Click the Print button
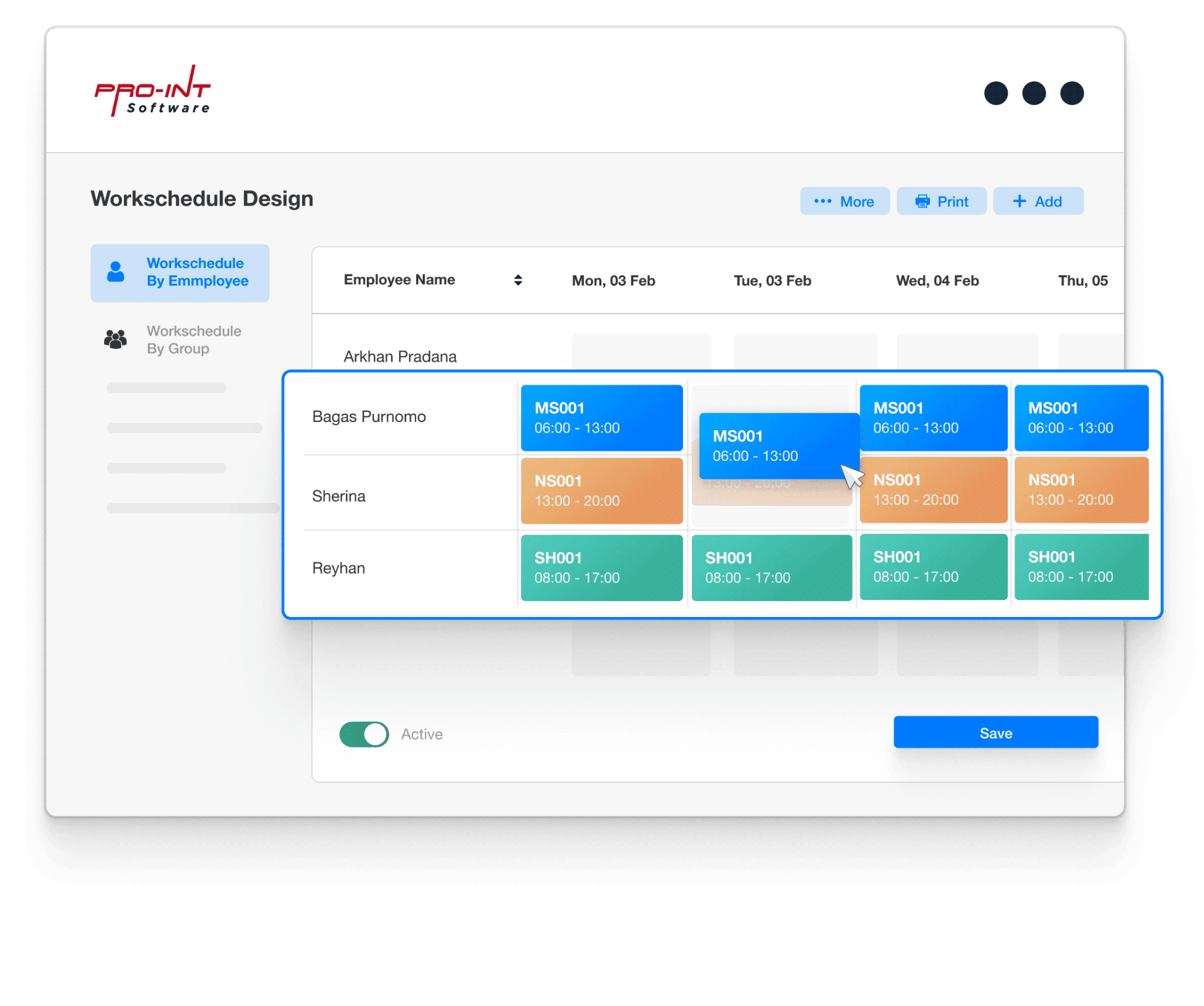This screenshot has height=1006, width=1204. click(x=941, y=202)
